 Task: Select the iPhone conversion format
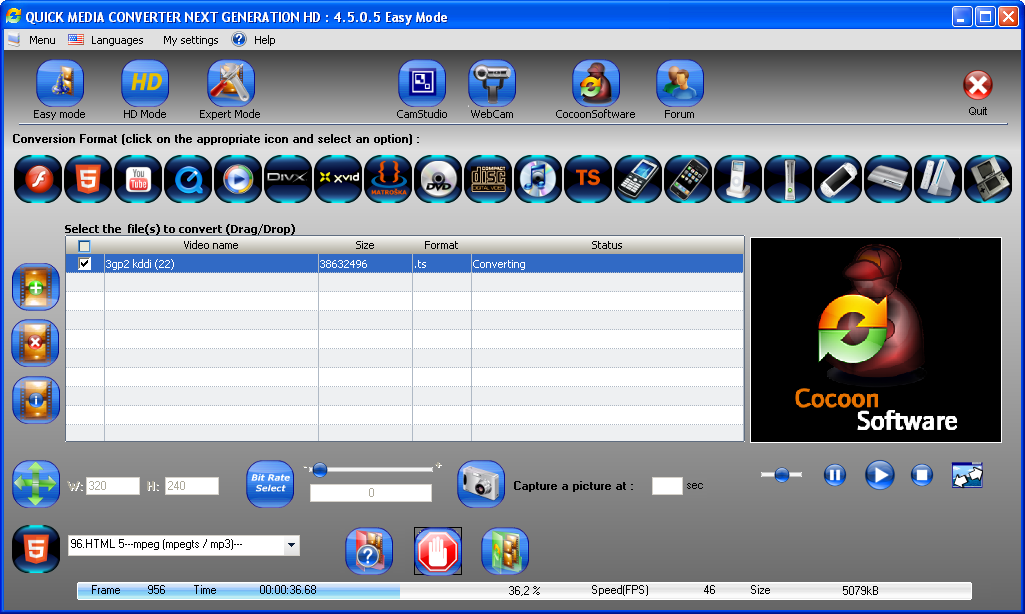(x=688, y=179)
